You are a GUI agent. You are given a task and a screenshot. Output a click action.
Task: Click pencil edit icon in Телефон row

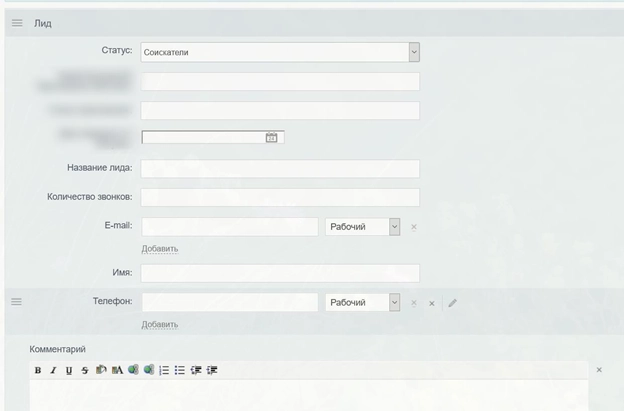(453, 302)
